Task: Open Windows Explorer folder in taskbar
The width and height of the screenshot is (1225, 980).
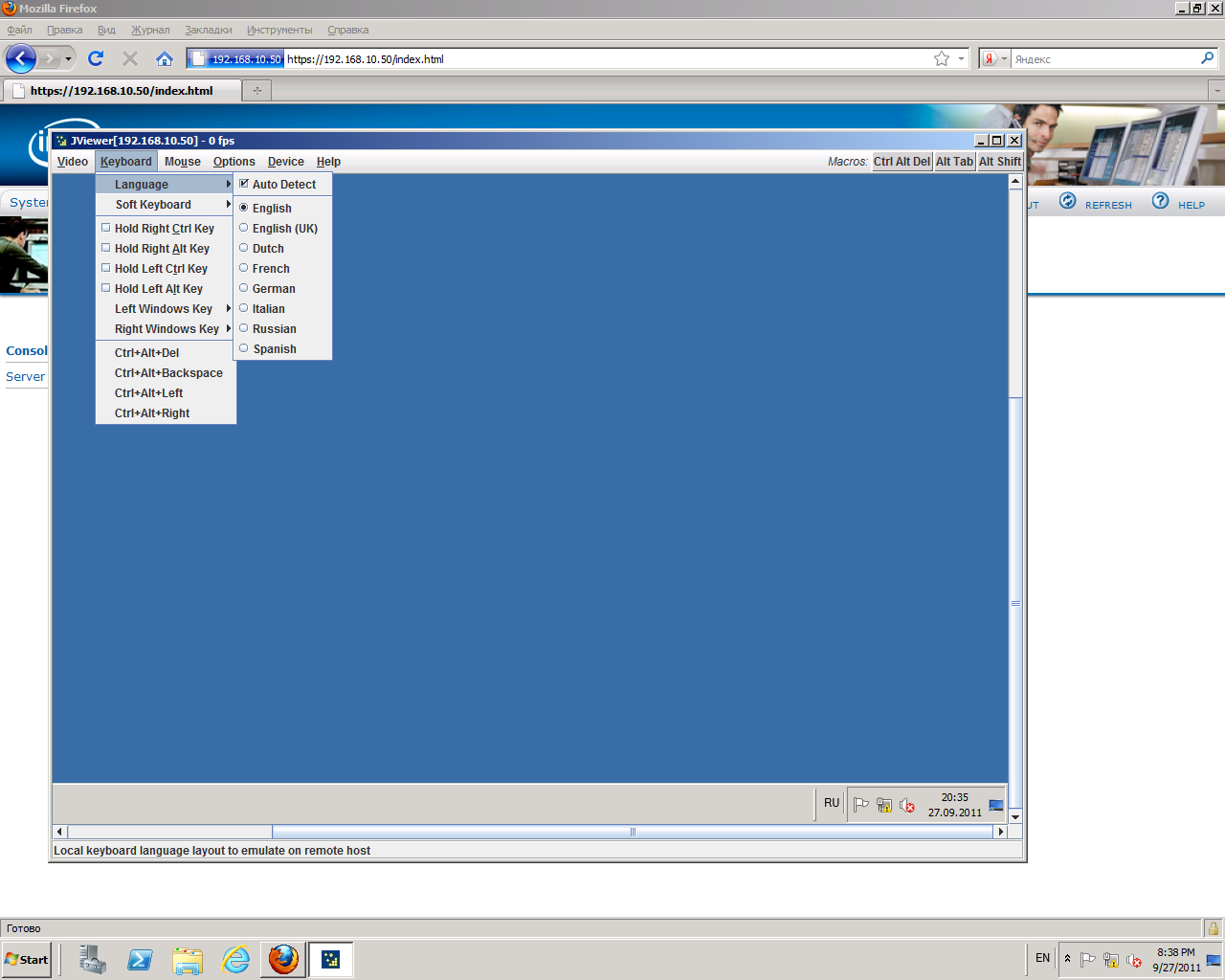Action: (x=188, y=959)
